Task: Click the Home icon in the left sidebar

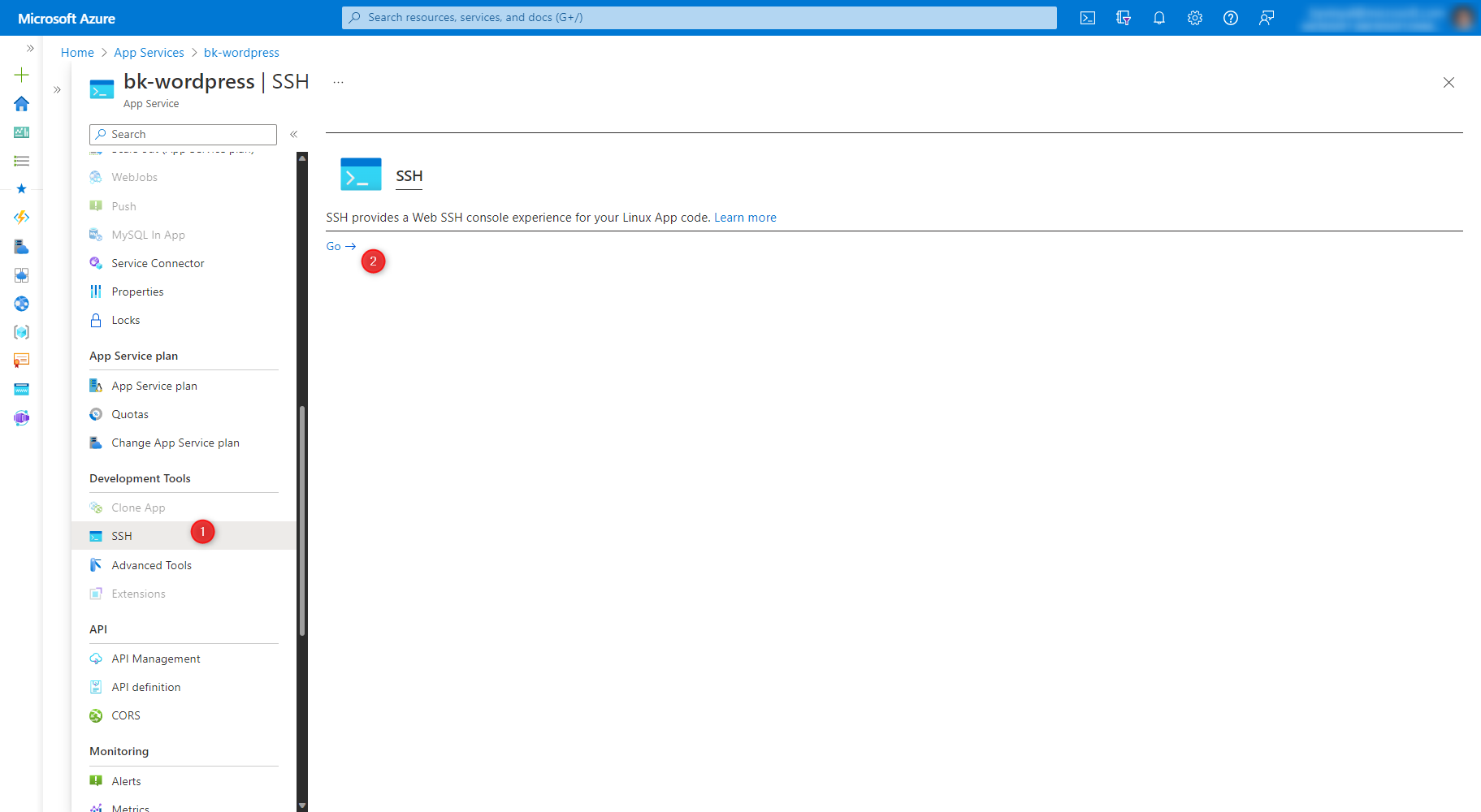Action: coord(22,104)
